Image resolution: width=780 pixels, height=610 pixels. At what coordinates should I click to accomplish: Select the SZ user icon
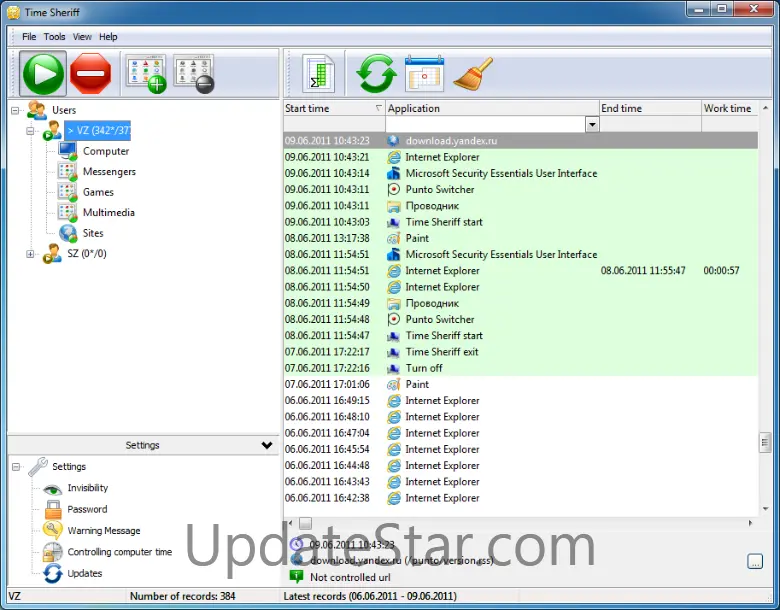[52, 253]
